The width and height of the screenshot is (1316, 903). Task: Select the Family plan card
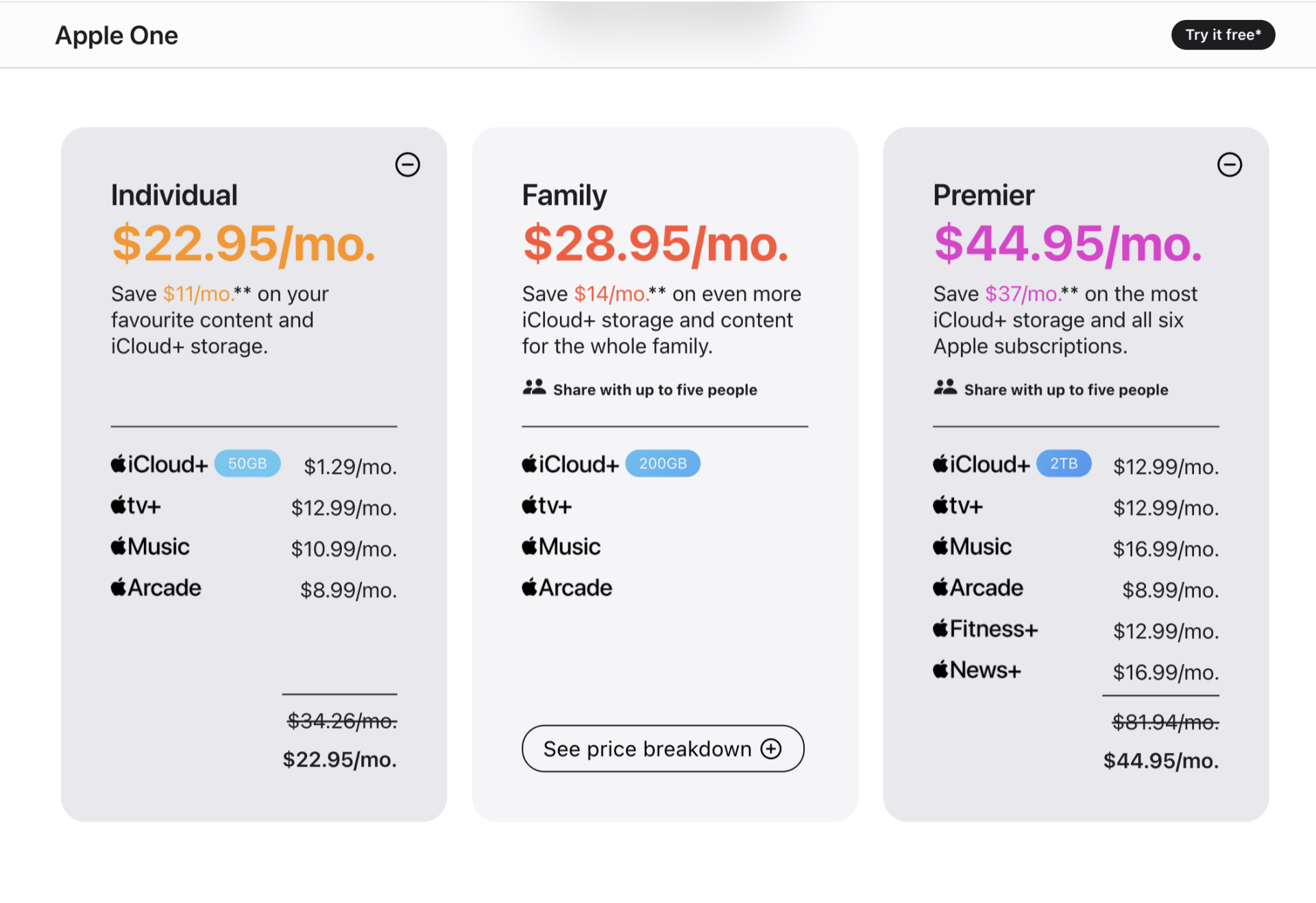click(665, 473)
